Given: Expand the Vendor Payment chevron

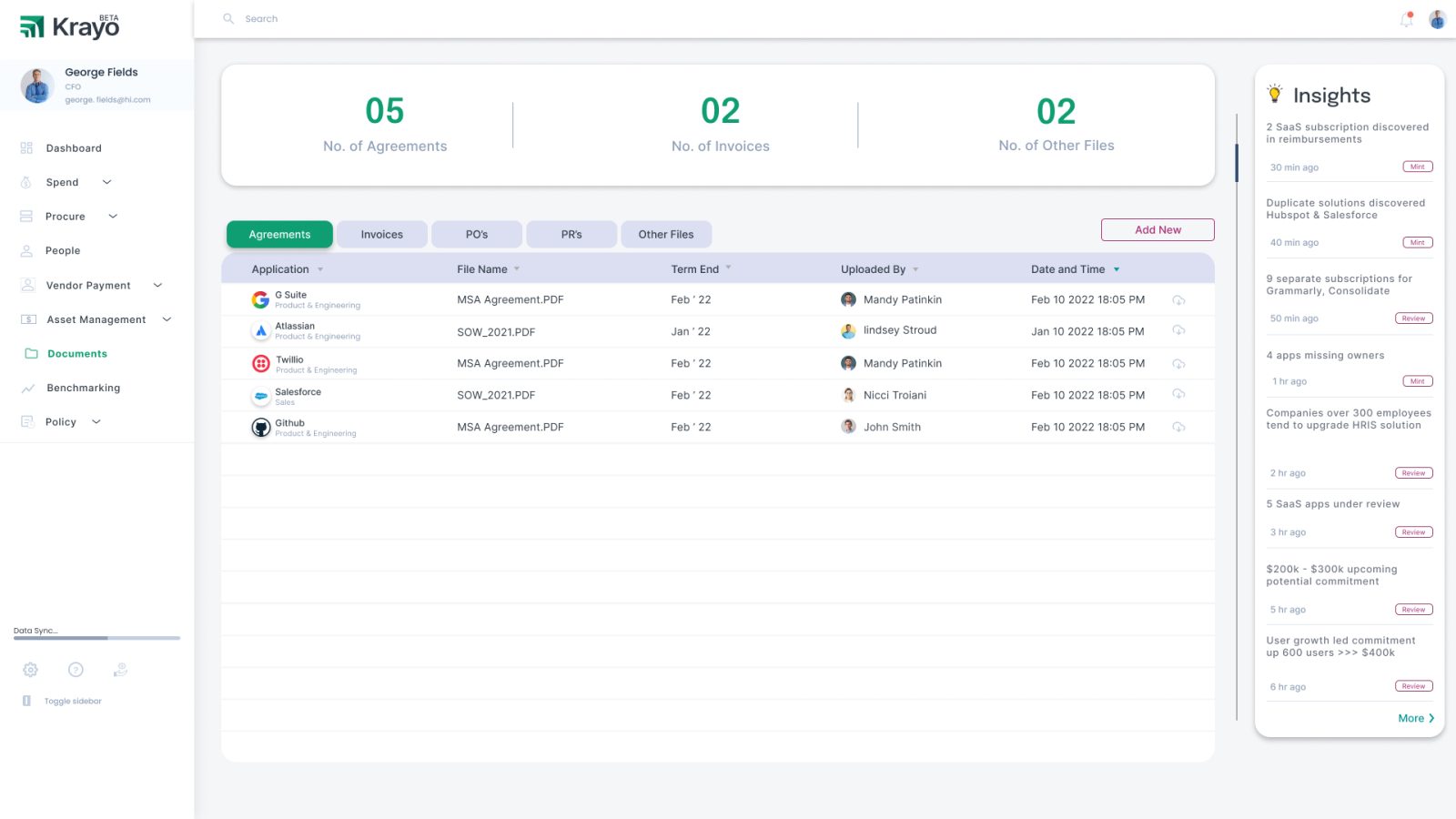Looking at the screenshot, I should point(157,285).
